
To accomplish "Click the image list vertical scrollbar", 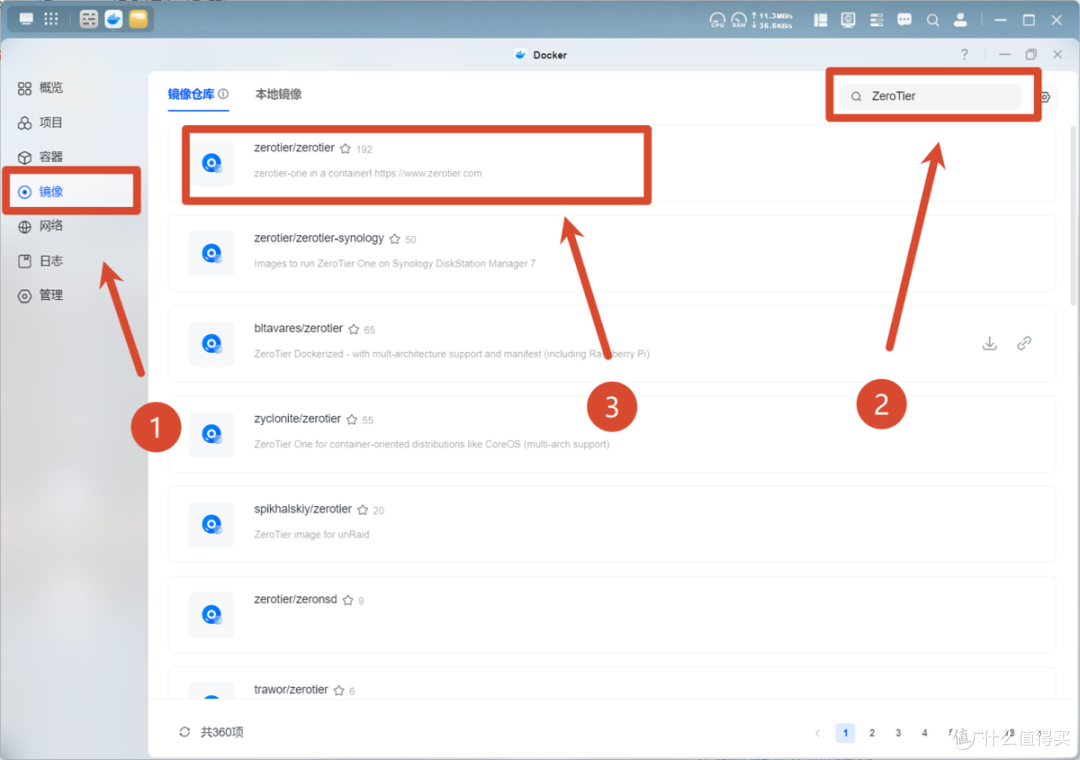I will coord(1073,216).
